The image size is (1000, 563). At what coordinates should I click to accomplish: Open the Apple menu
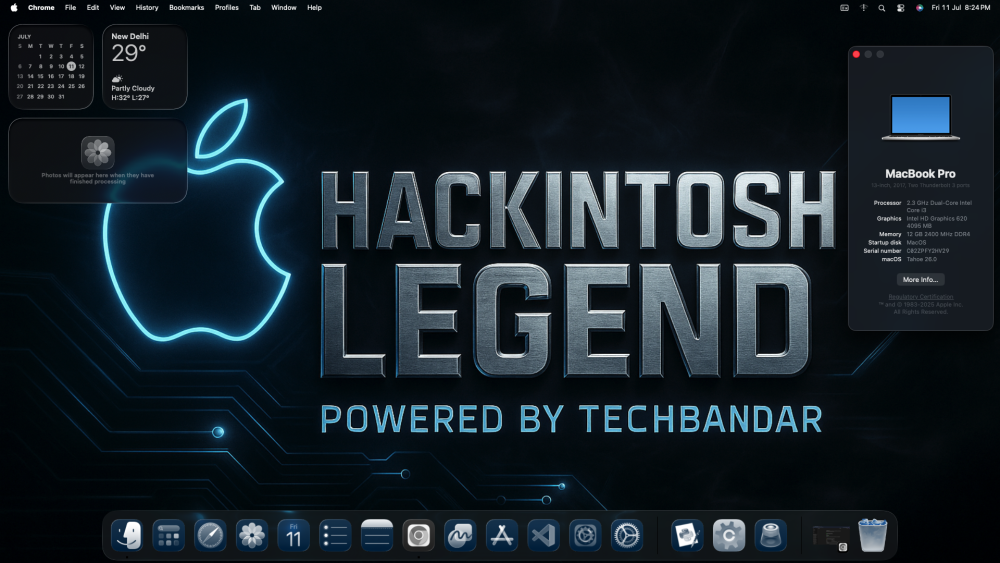[14, 8]
